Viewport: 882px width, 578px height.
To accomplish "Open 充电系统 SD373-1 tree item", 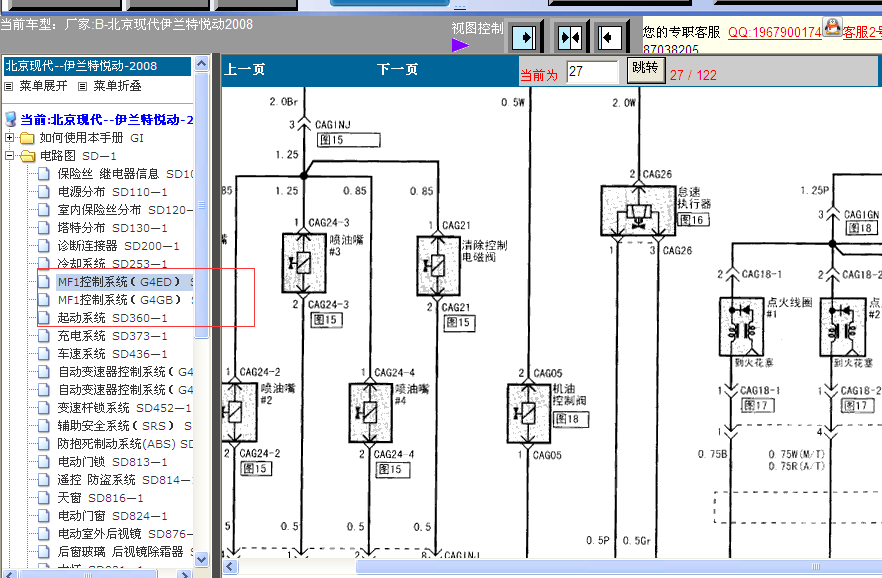I will [x=112, y=336].
